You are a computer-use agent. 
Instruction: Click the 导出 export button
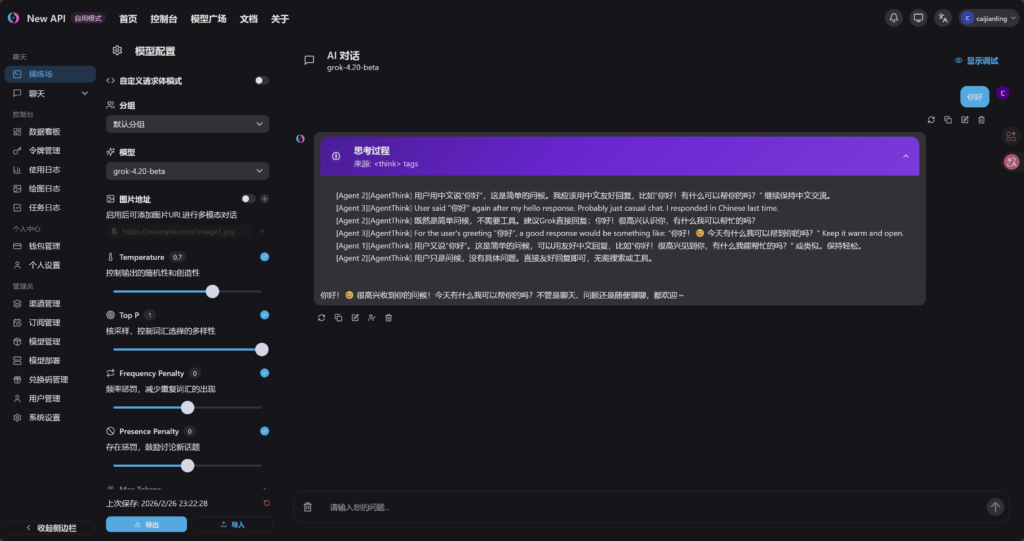(146, 524)
